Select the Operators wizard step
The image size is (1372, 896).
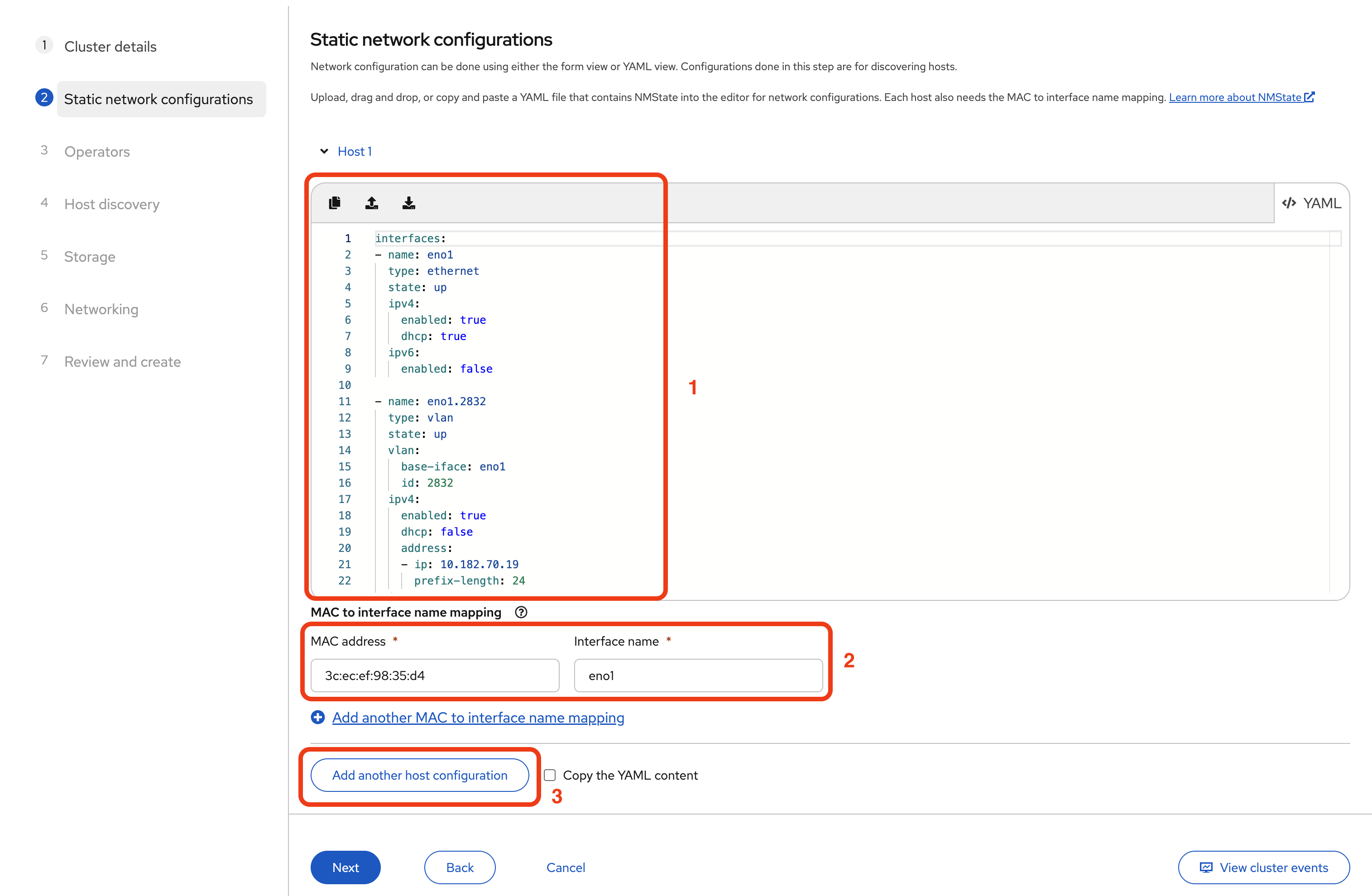click(97, 152)
